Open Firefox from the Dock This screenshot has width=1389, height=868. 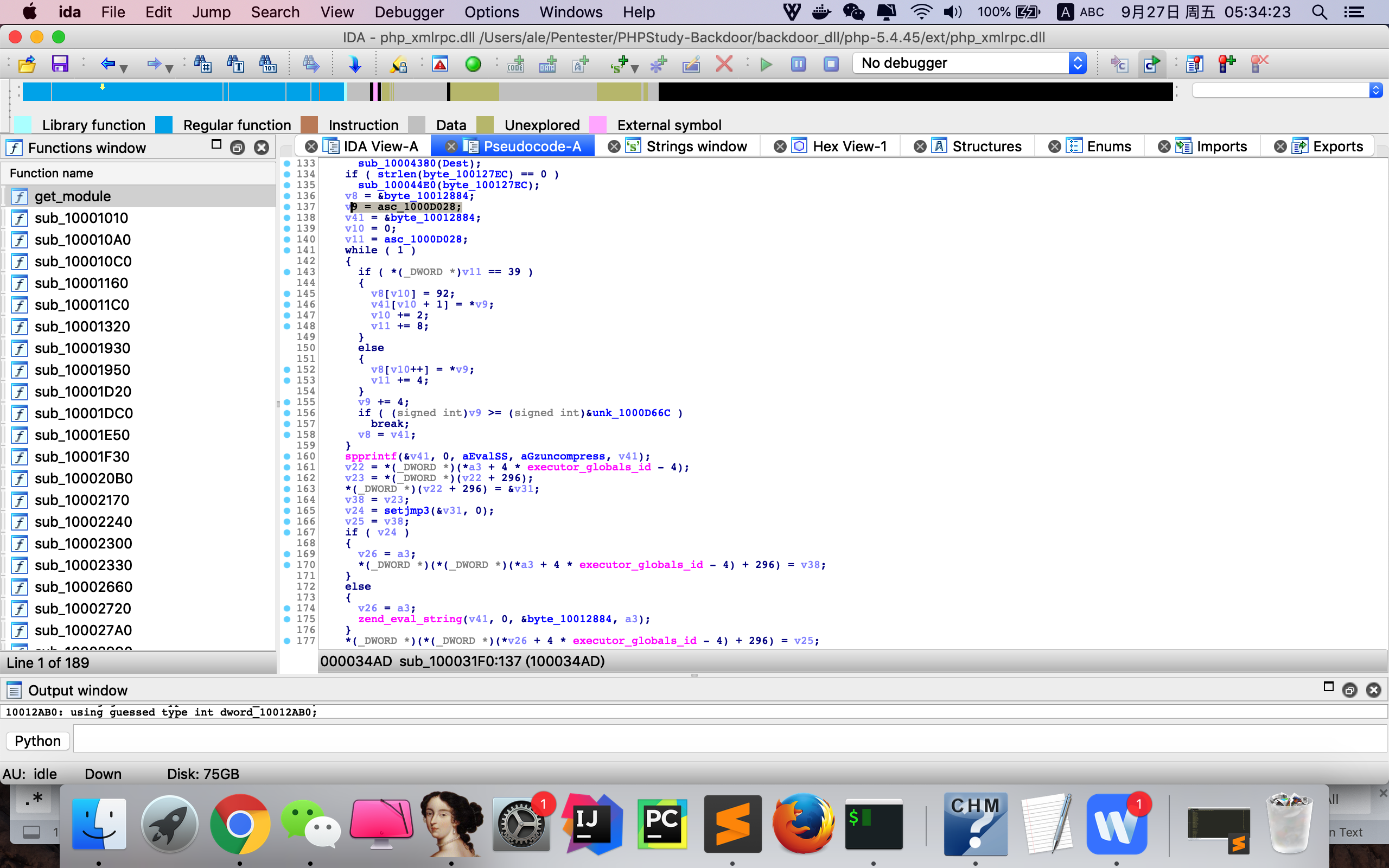(x=803, y=823)
